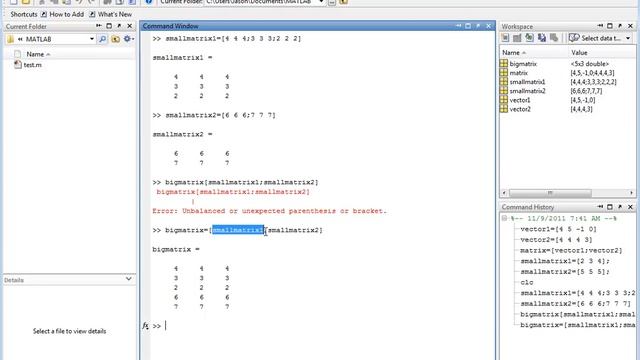Open the Current Folder actions gear
Image resolution: width=640 pixels, height=360 pixels.
(x=128, y=39)
